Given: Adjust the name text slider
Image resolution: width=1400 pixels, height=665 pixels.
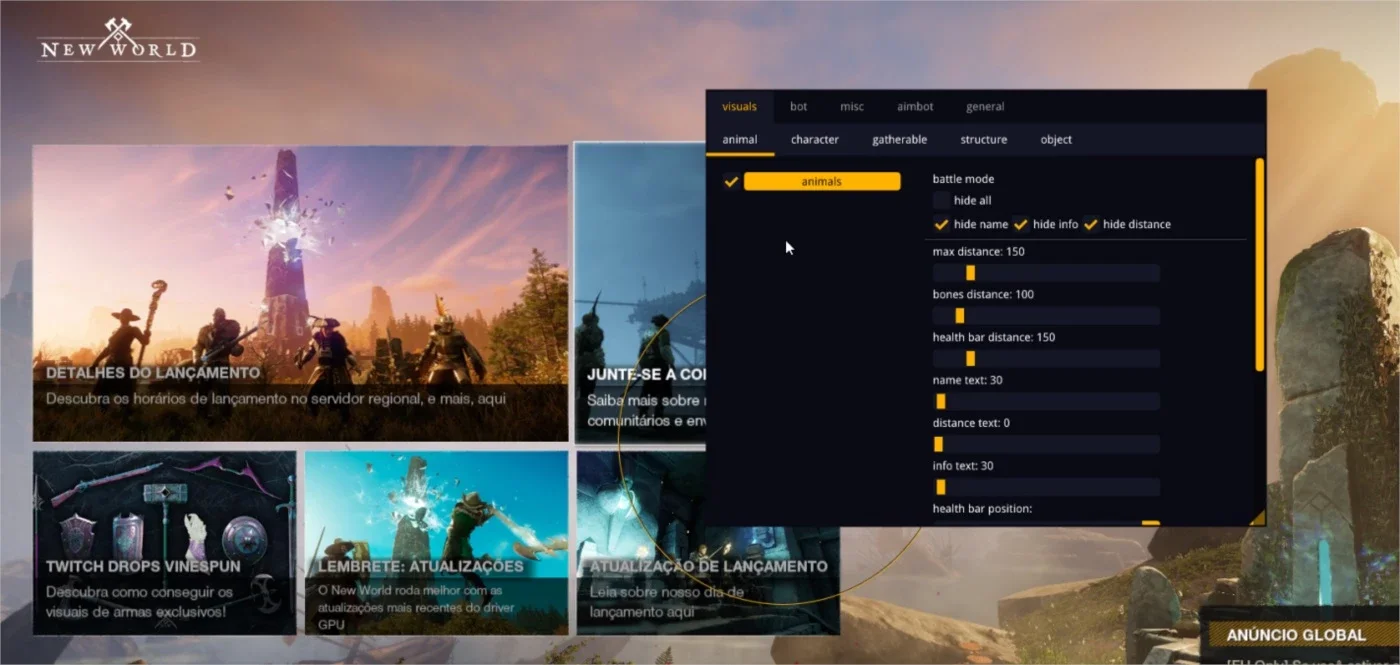Looking at the screenshot, I should coord(1046,402).
